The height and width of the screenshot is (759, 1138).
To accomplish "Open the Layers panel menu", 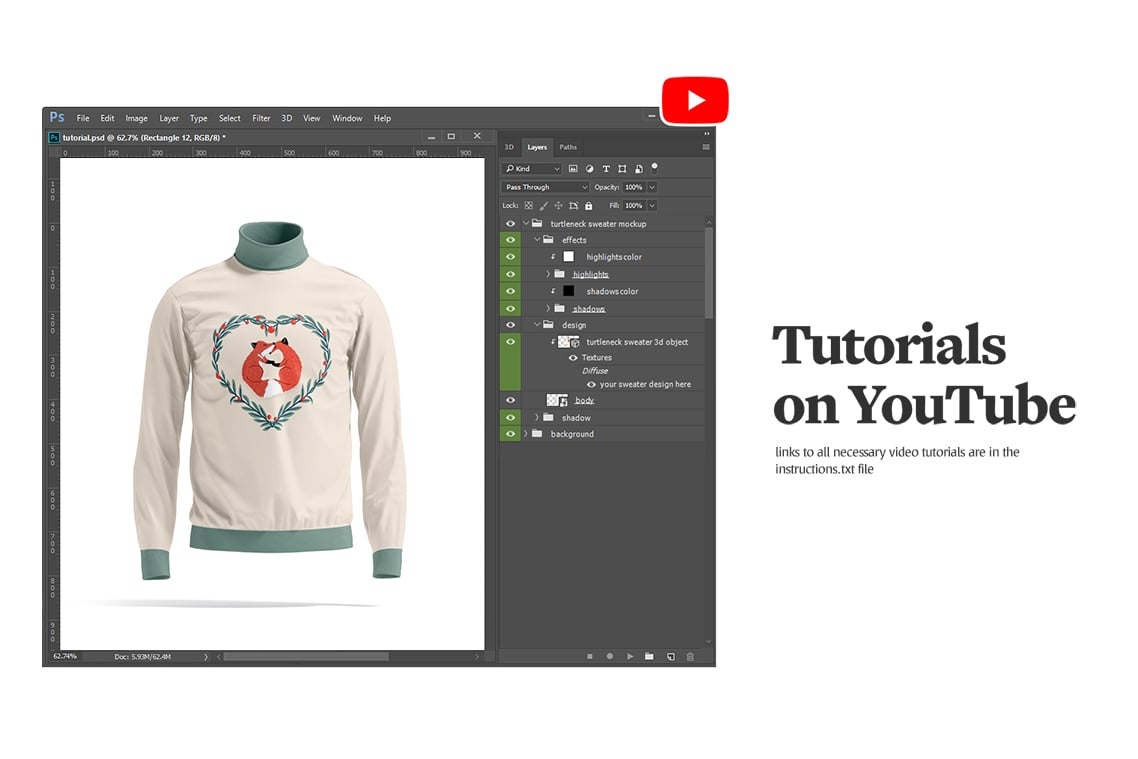I will (707, 147).
